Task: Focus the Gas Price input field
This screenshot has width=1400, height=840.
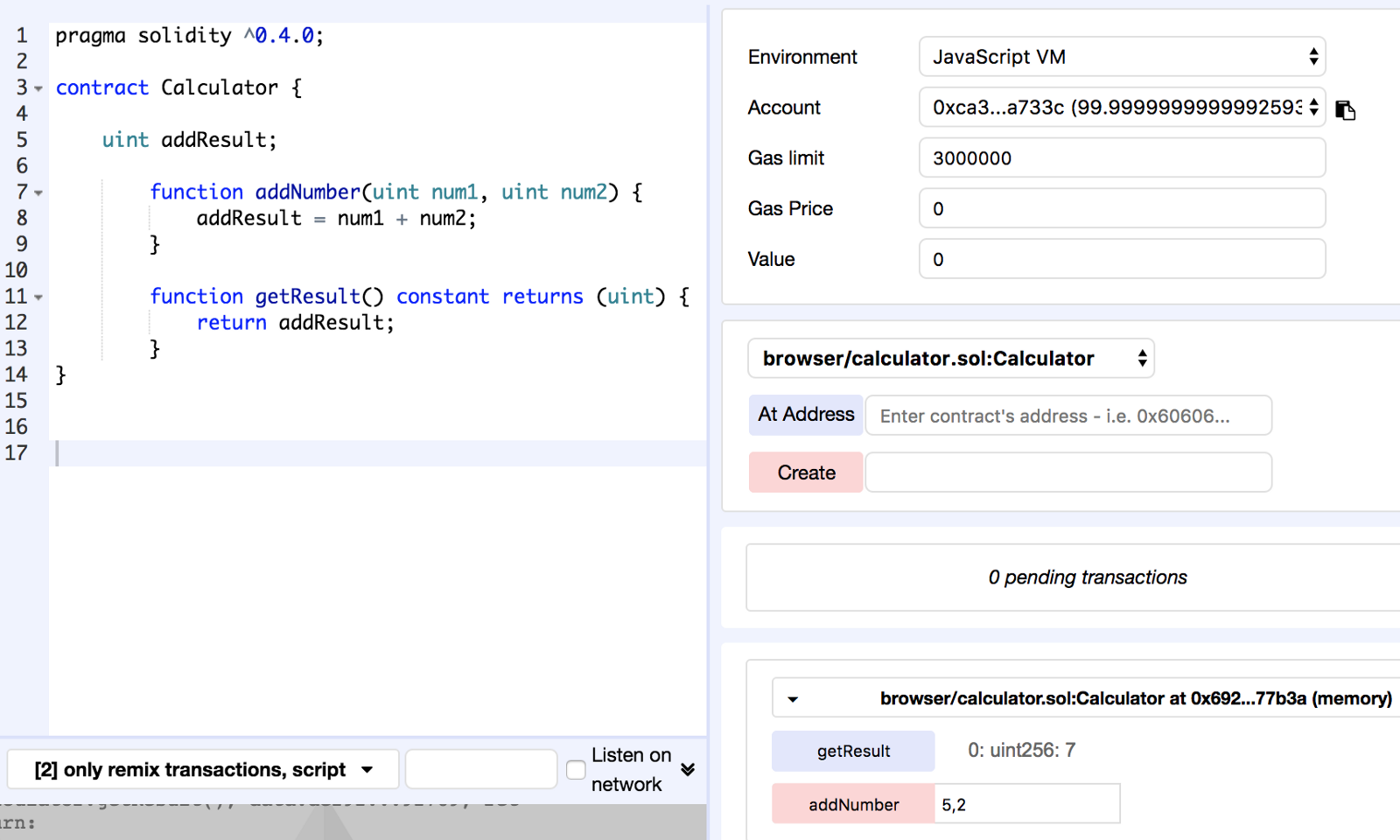Action: point(1122,209)
